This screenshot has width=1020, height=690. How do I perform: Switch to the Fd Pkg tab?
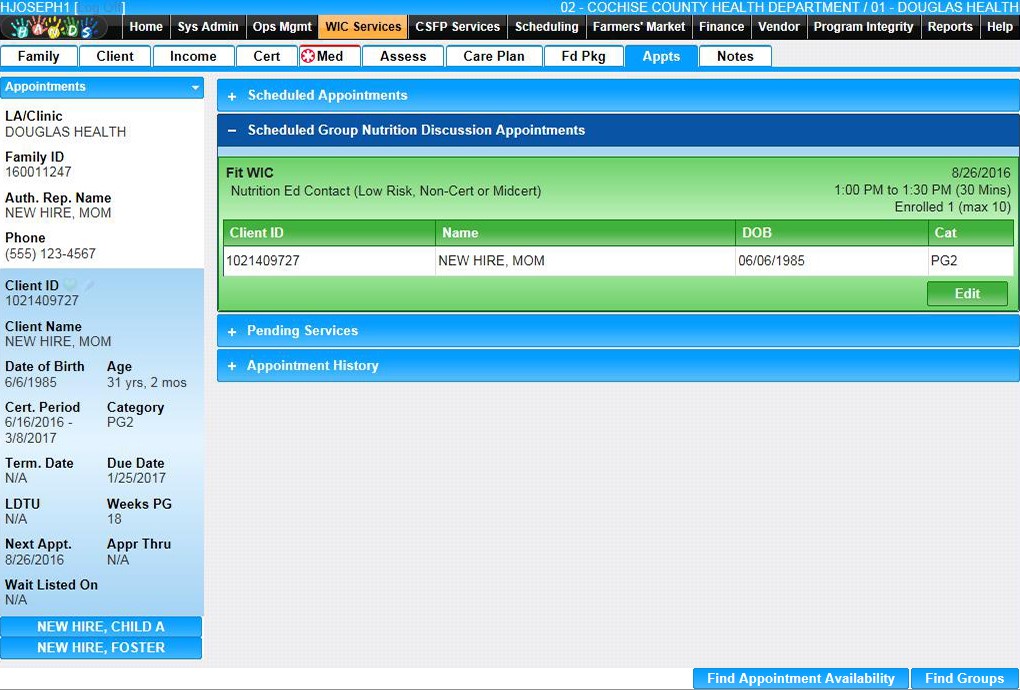(x=583, y=56)
